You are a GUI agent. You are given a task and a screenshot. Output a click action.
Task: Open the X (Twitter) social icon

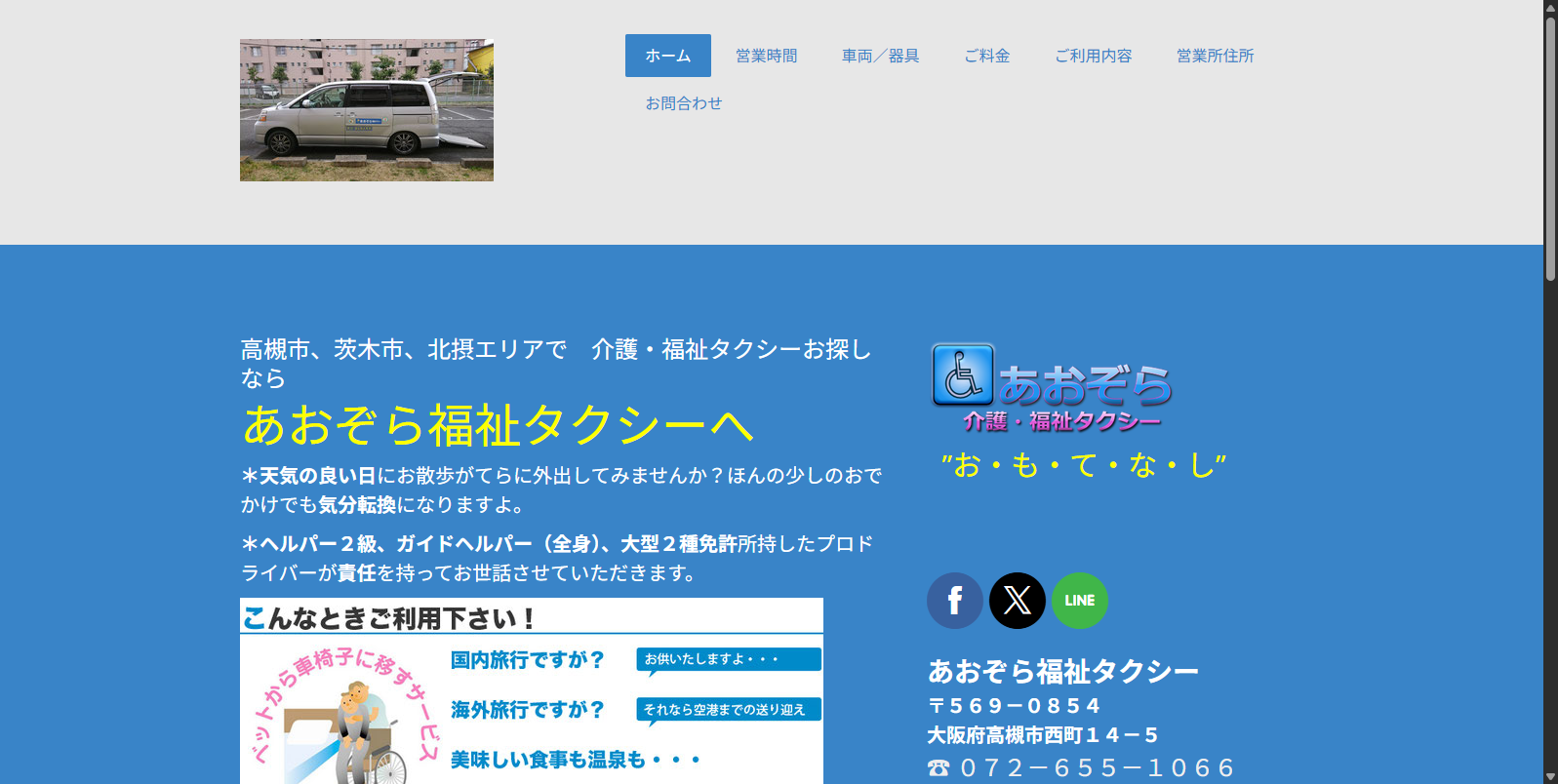[x=1018, y=601]
